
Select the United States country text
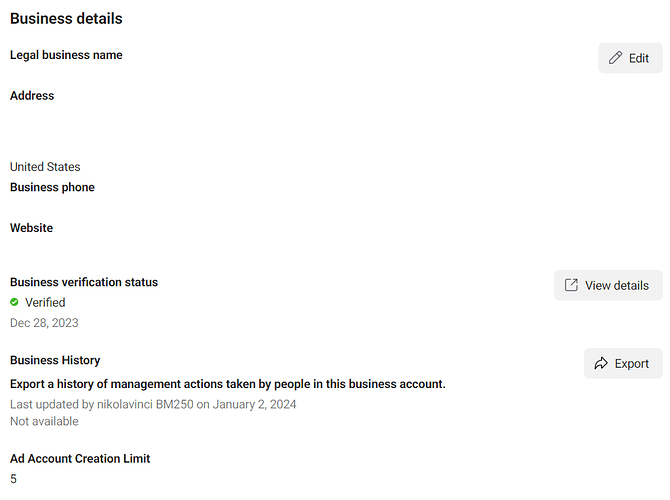(x=45, y=167)
